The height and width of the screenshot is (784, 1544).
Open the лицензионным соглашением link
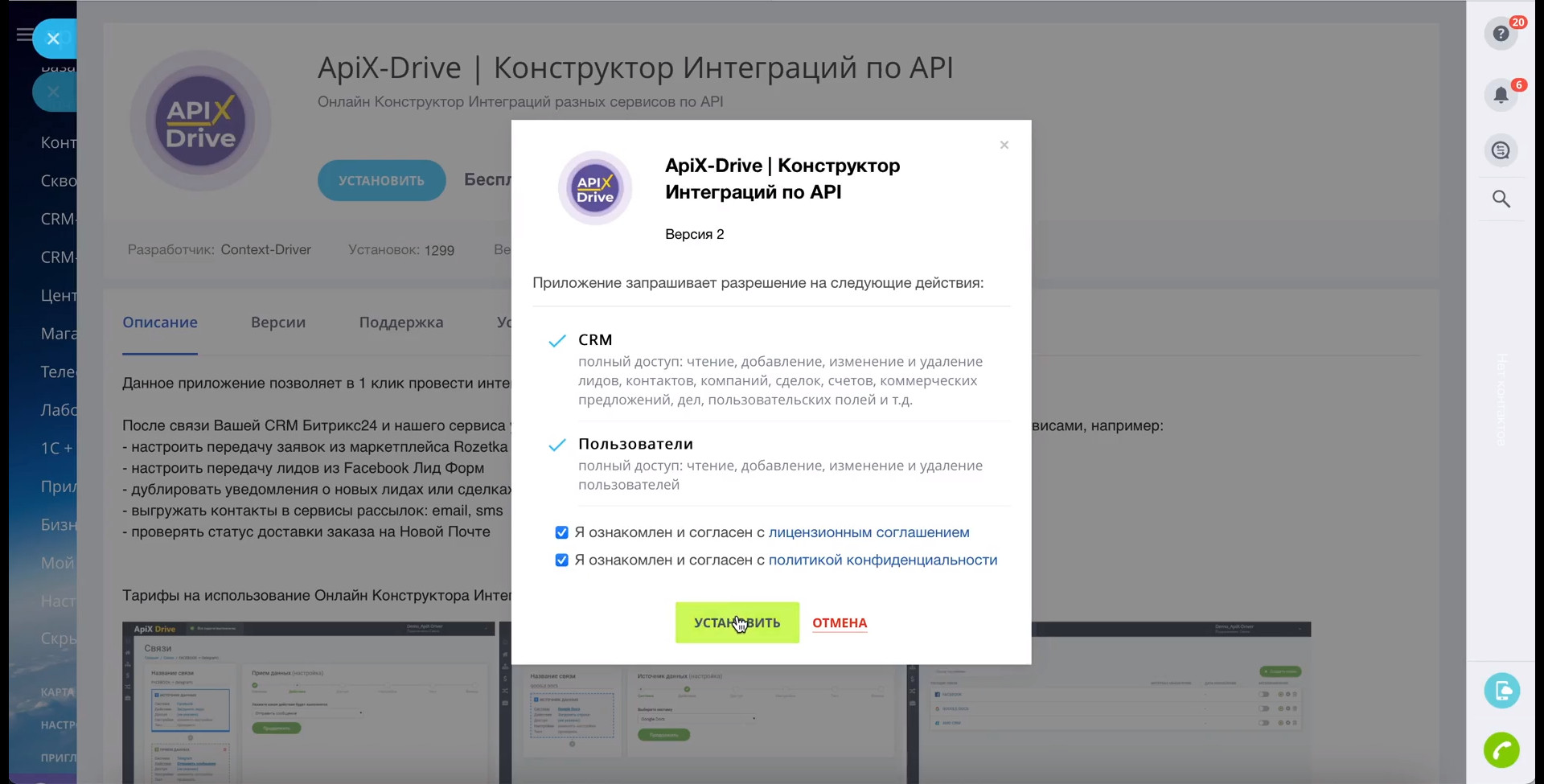point(868,532)
